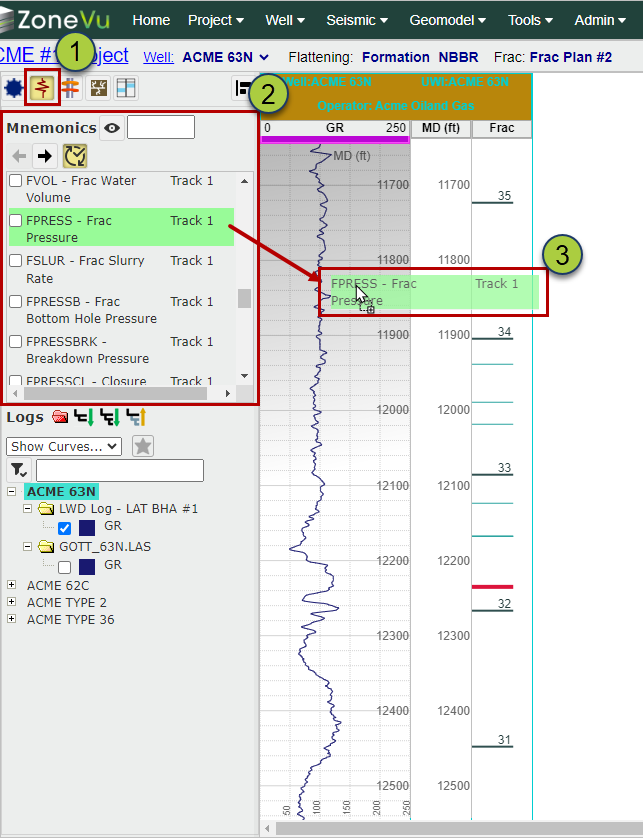Toggle the Mnemonics eye visibility button
The image size is (643, 838).
pos(112,128)
